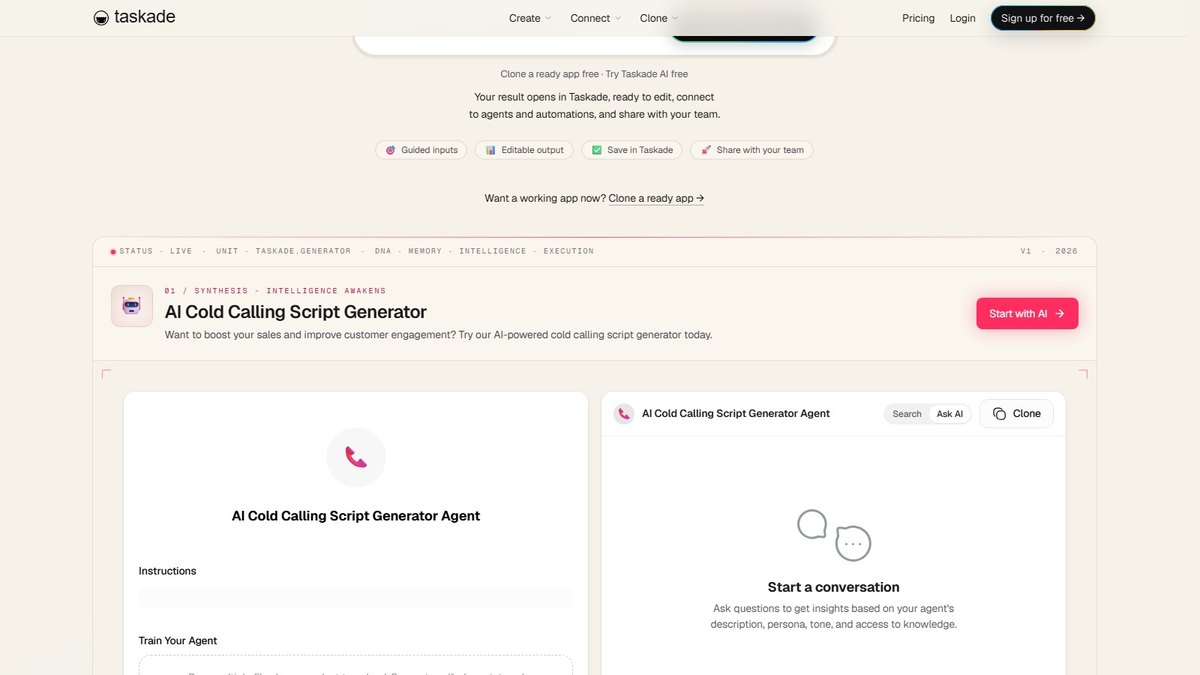Screen dimensions: 1200x675
Task: Expand the Clone menu in navbar
Action: [x=659, y=18]
